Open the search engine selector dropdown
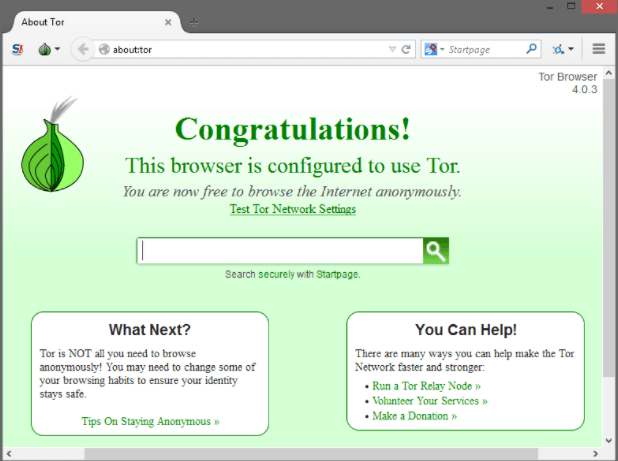 click(434, 49)
